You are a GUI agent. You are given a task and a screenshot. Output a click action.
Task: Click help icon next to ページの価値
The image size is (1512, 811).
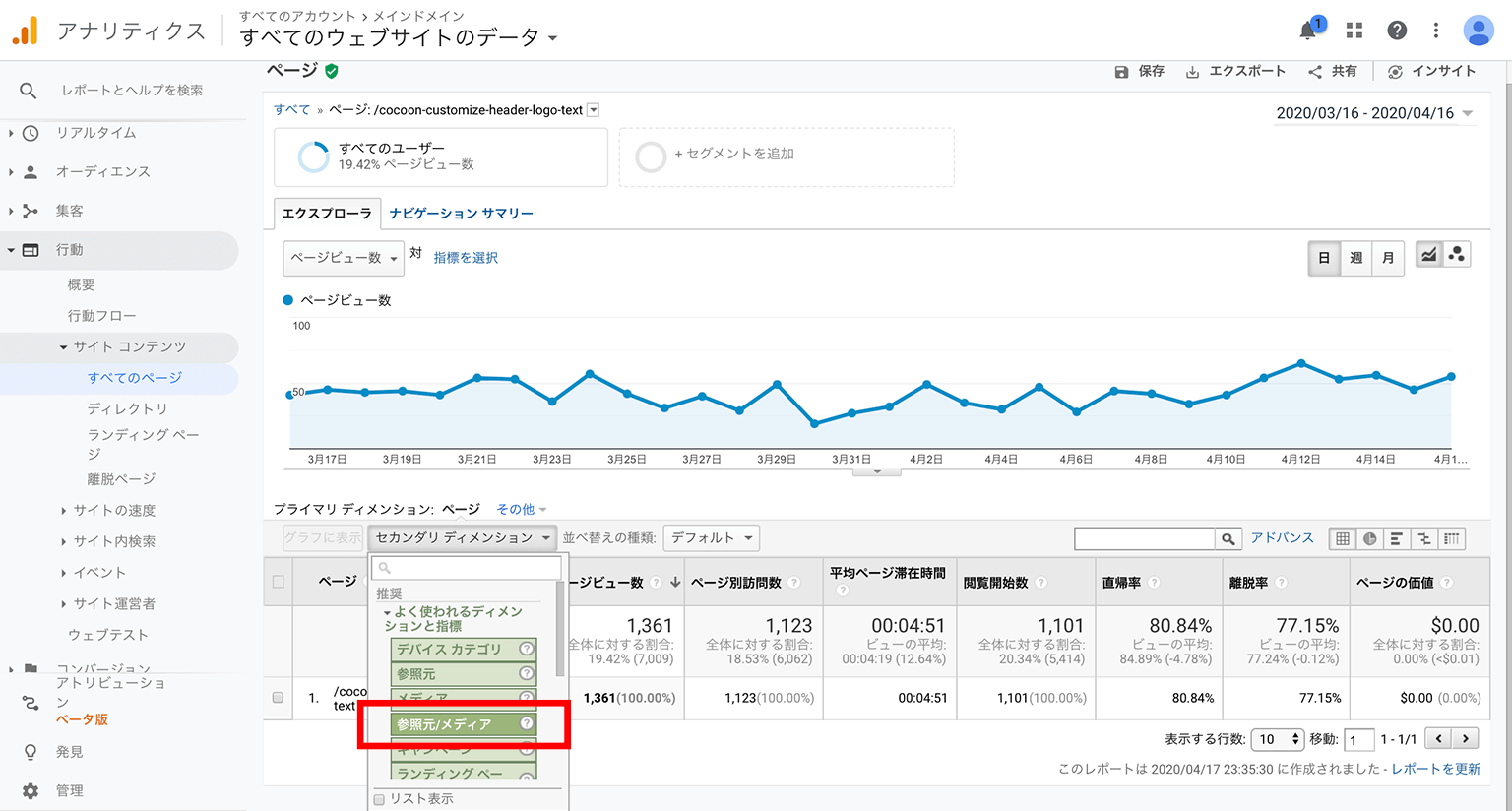tap(1446, 583)
